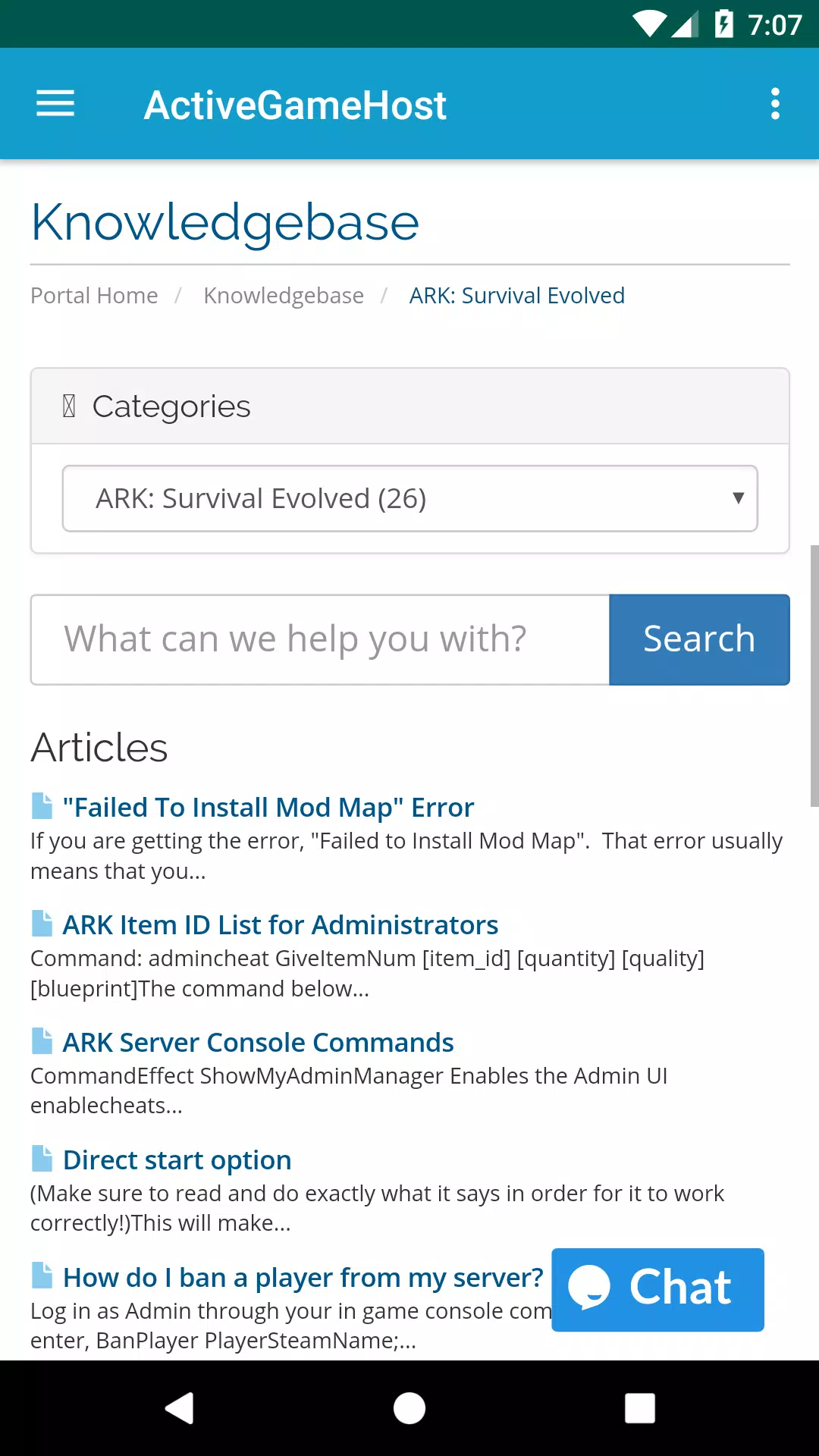Click summary text starting 'Log in as Admin'
This screenshot has height=1456, width=819.
pyautogui.click(x=291, y=1326)
